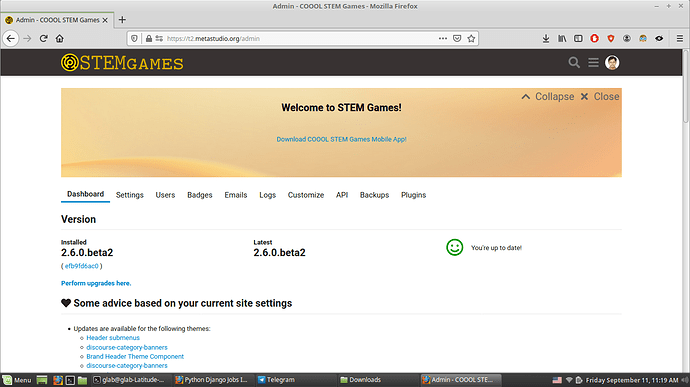This screenshot has width=690, height=387.
Task: Open Download COOOL STEM Games Mobile App link
Action: coord(341,139)
